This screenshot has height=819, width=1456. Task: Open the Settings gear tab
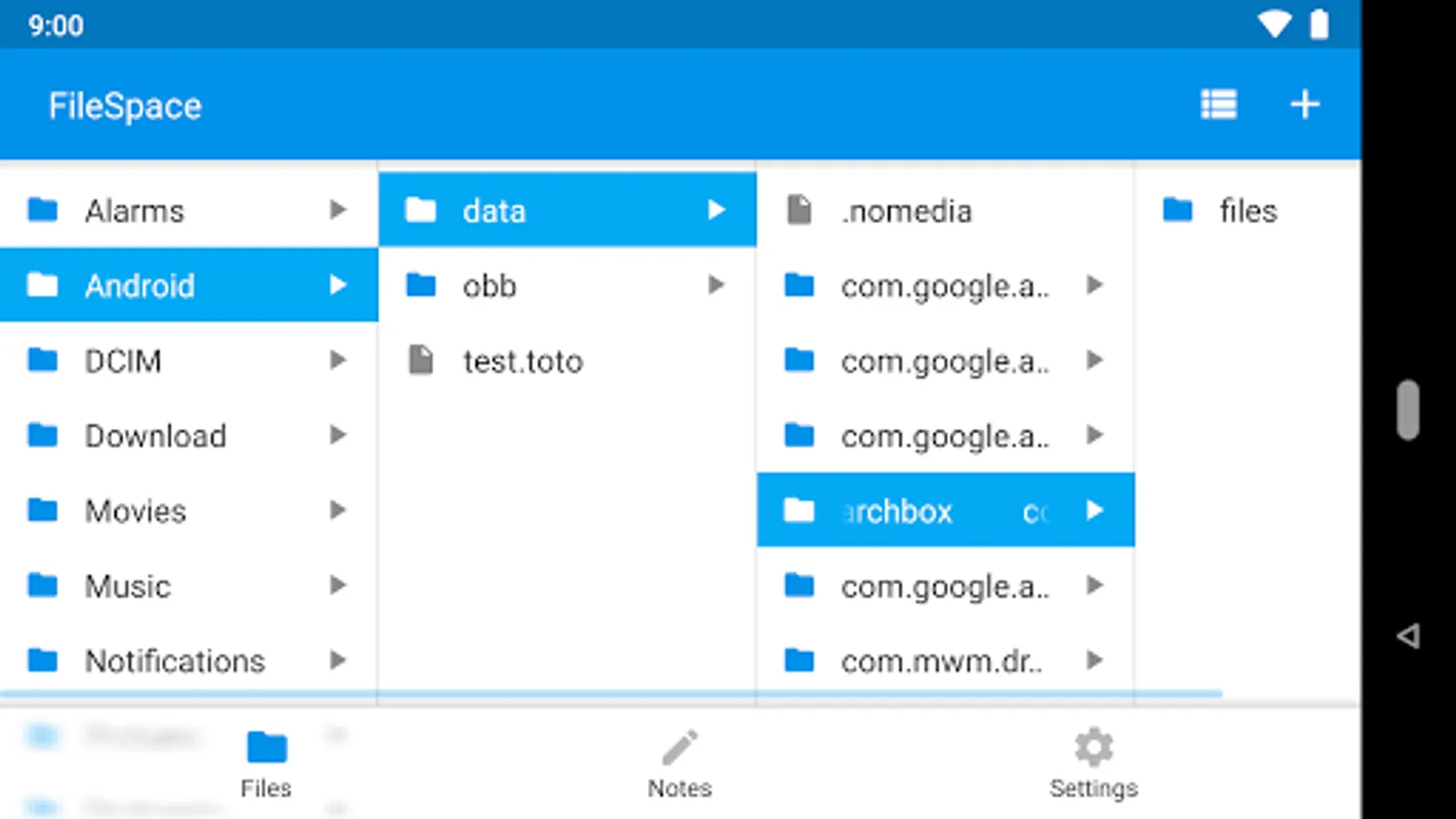(x=1093, y=763)
